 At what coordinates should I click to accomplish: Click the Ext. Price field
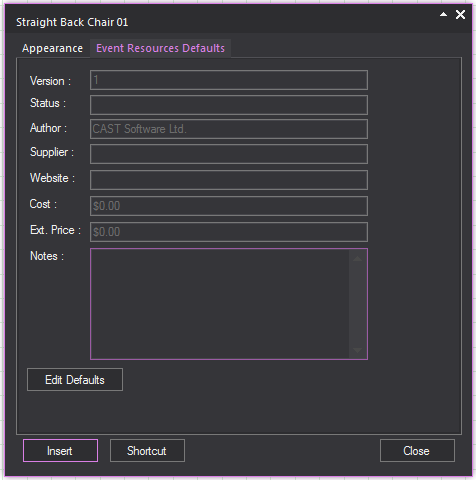coord(229,232)
